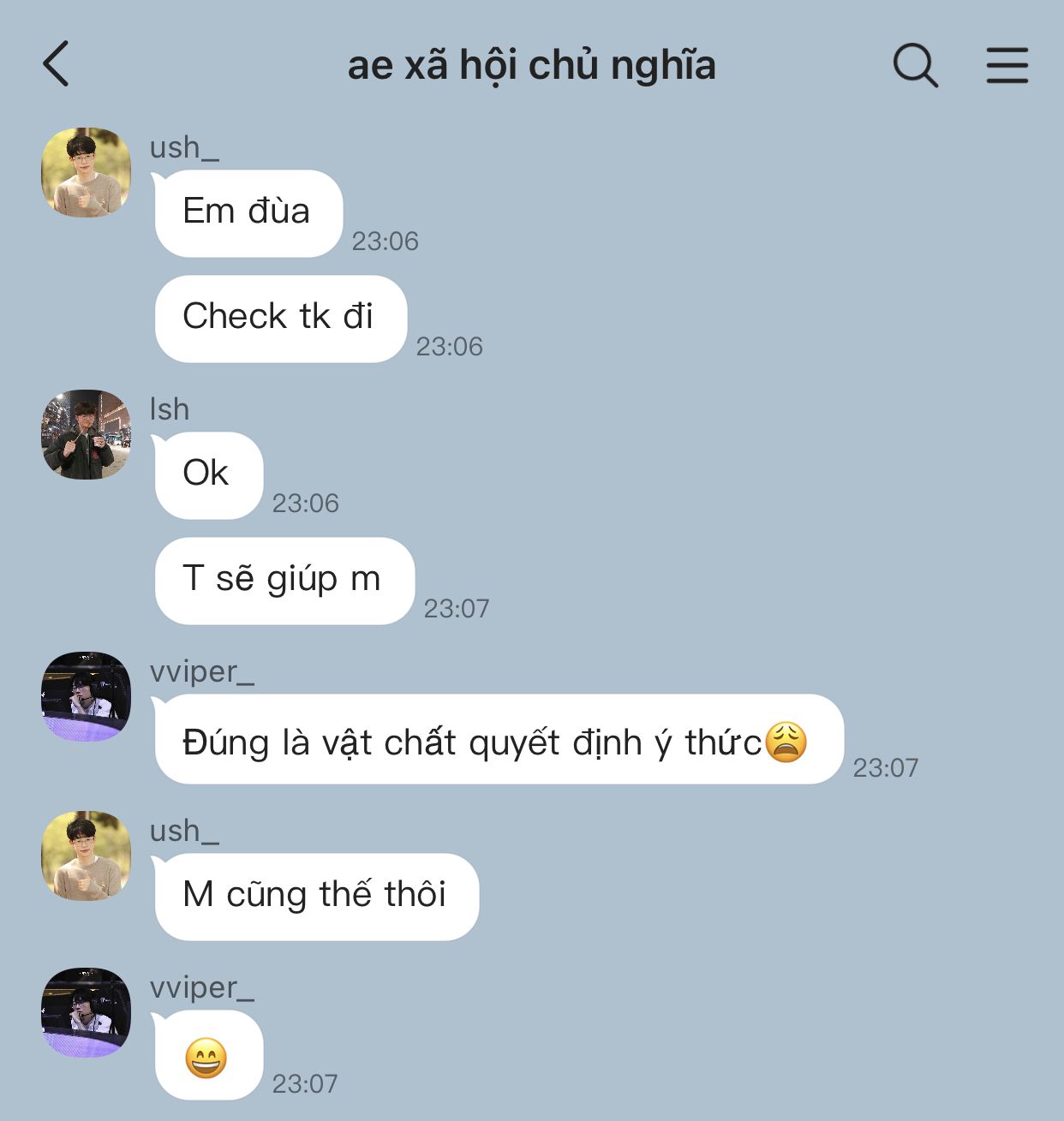Select the Check tk đi message
Viewport: 1064px width, 1121px height.
point(280,319)
